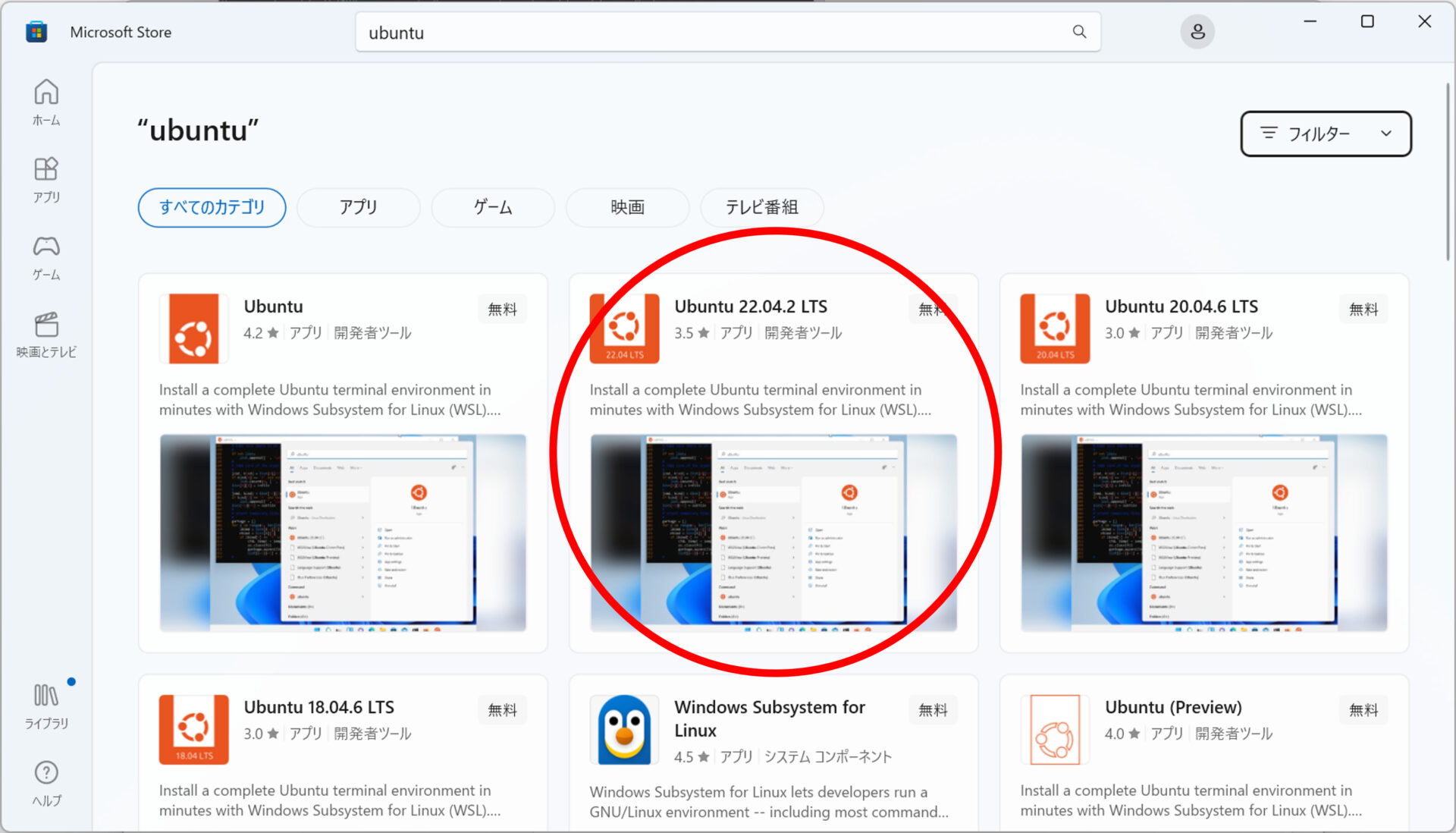Click the search box containing ubuntu
Viewport: 1456px width, 833px height.
(x=728, y=32)
